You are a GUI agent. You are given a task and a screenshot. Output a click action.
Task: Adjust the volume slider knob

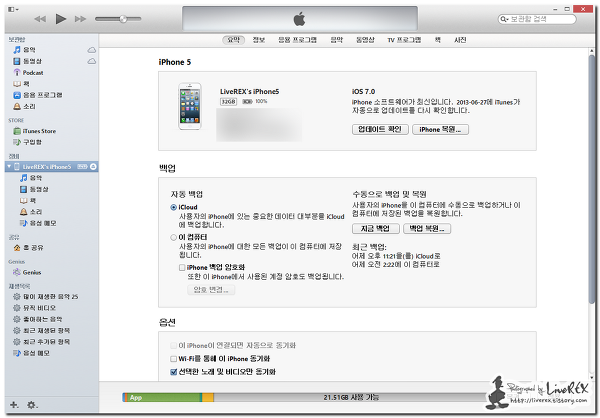point(123,19)
